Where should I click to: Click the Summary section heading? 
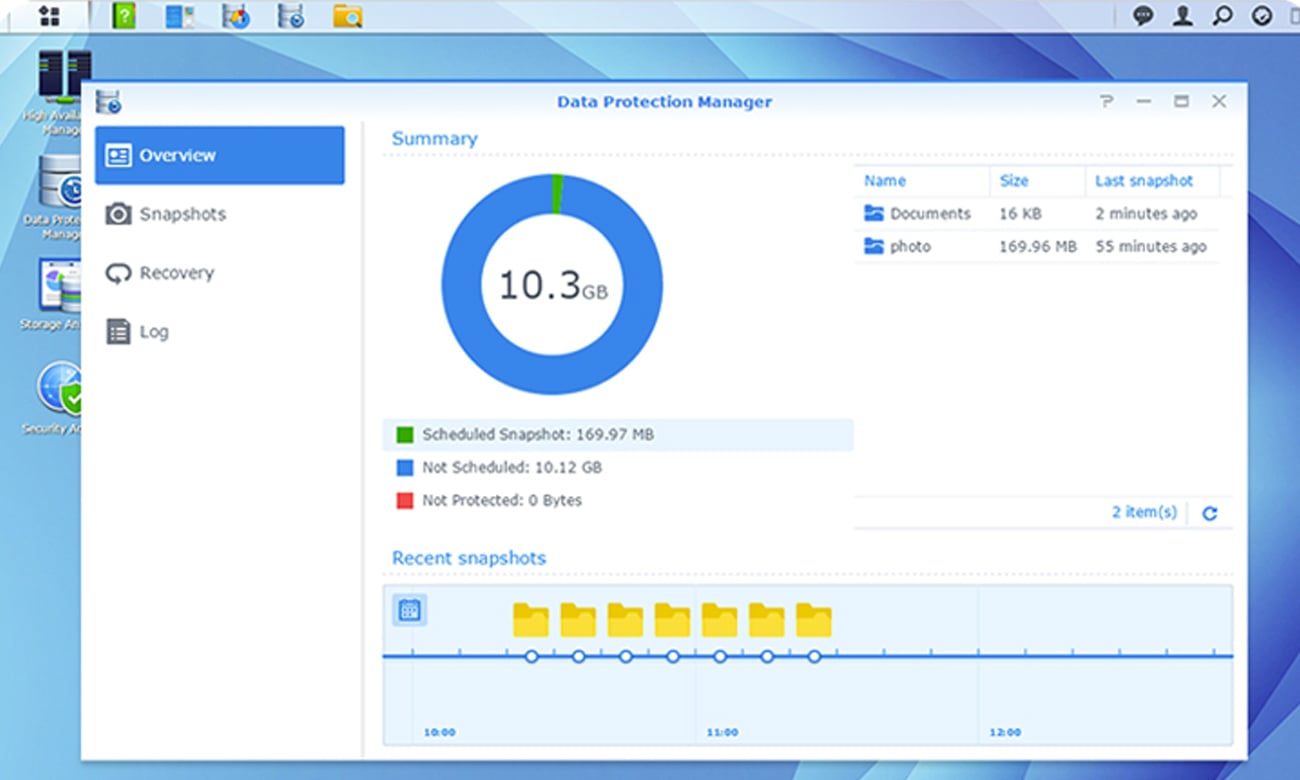tap(434, 139)
